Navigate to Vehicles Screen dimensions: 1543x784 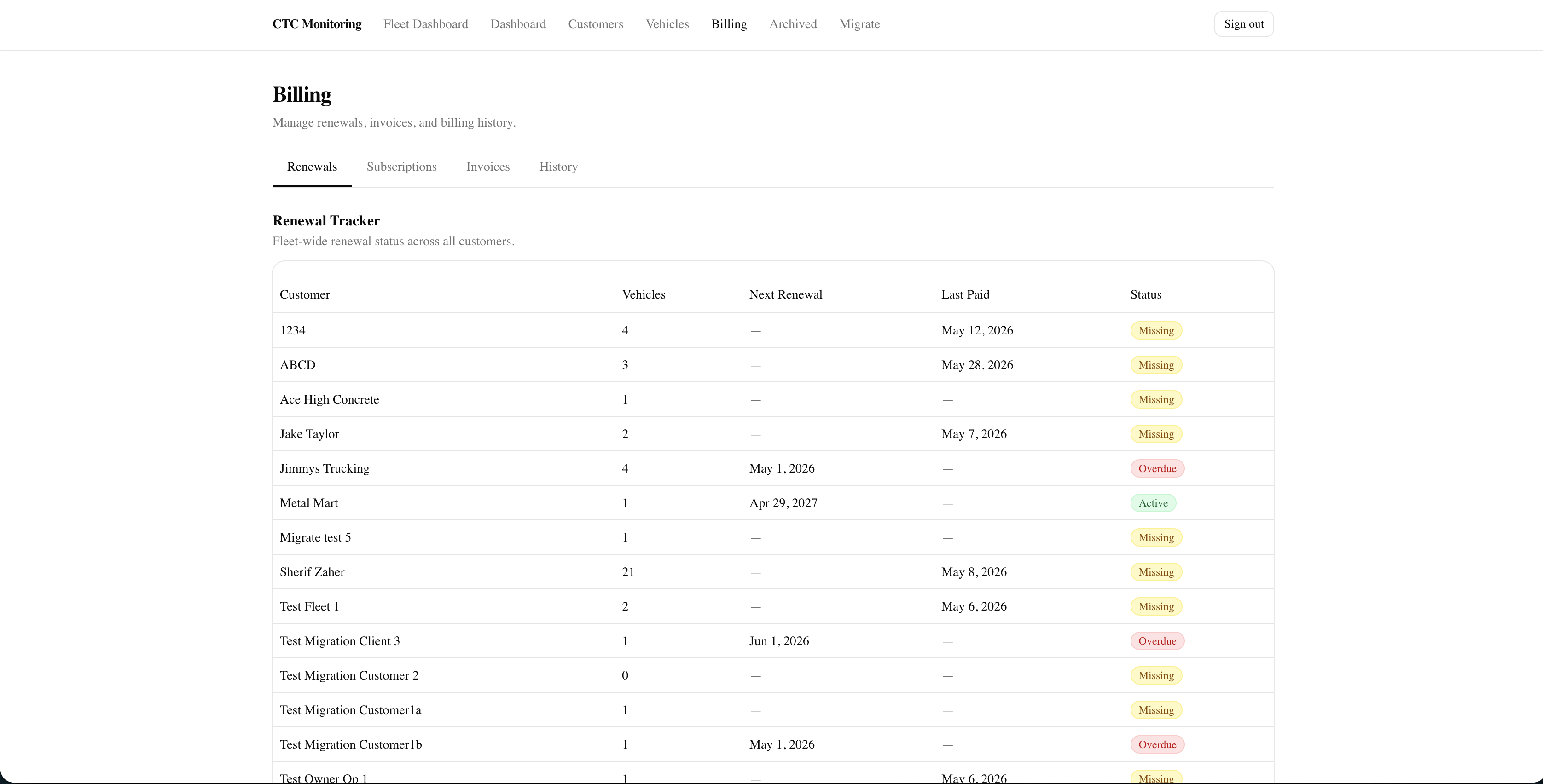point(667,24)
